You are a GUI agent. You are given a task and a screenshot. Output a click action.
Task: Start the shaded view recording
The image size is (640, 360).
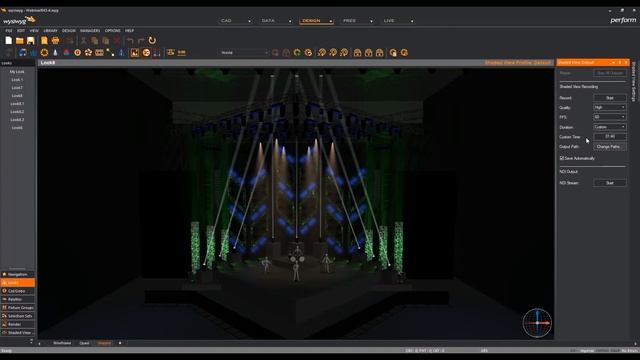(x=609, y=98)
